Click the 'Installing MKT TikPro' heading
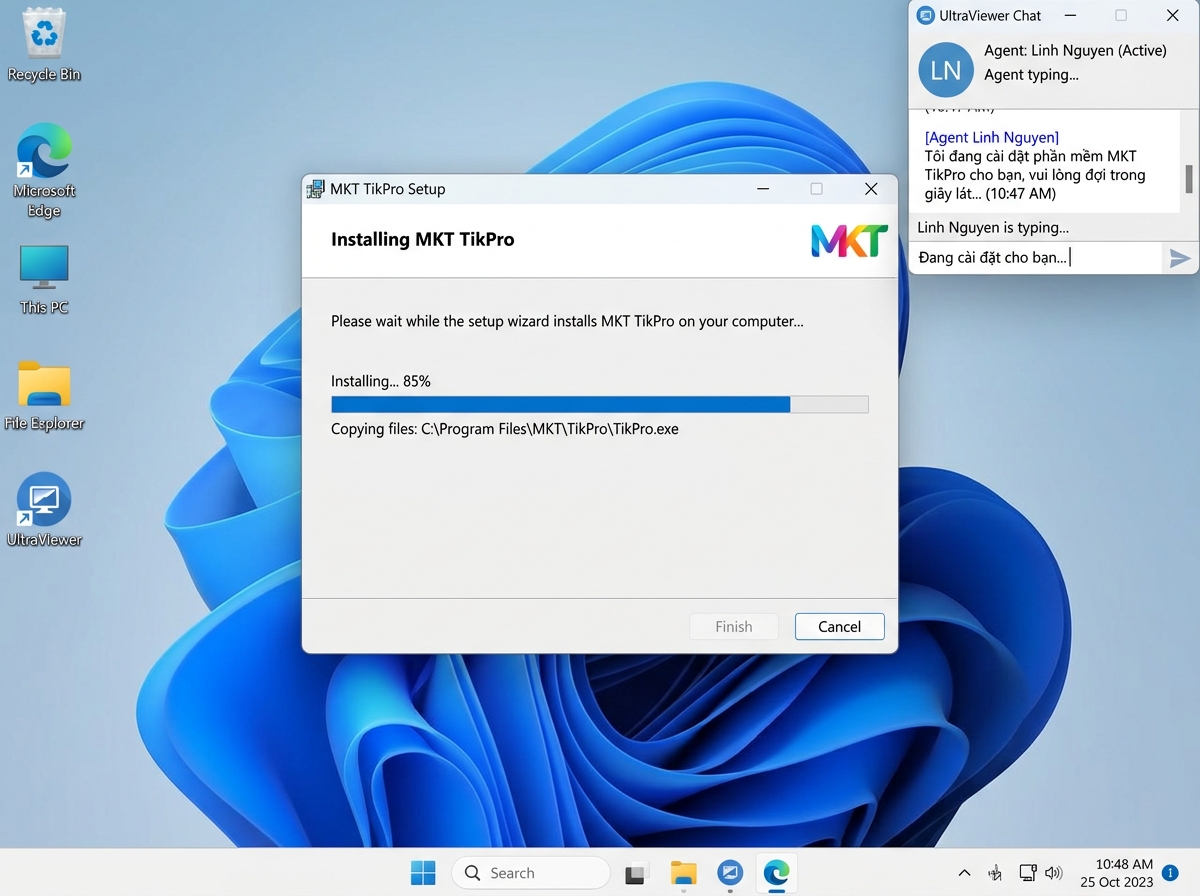Image resolution: width=1200 pixels, height=896 pixels. pyautogui.click(x=423, y=240)
